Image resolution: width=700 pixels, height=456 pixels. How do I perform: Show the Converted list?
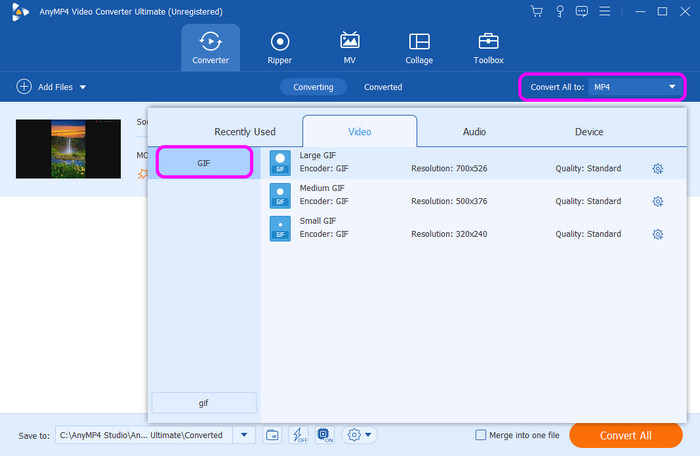click(x=383, y=87)
